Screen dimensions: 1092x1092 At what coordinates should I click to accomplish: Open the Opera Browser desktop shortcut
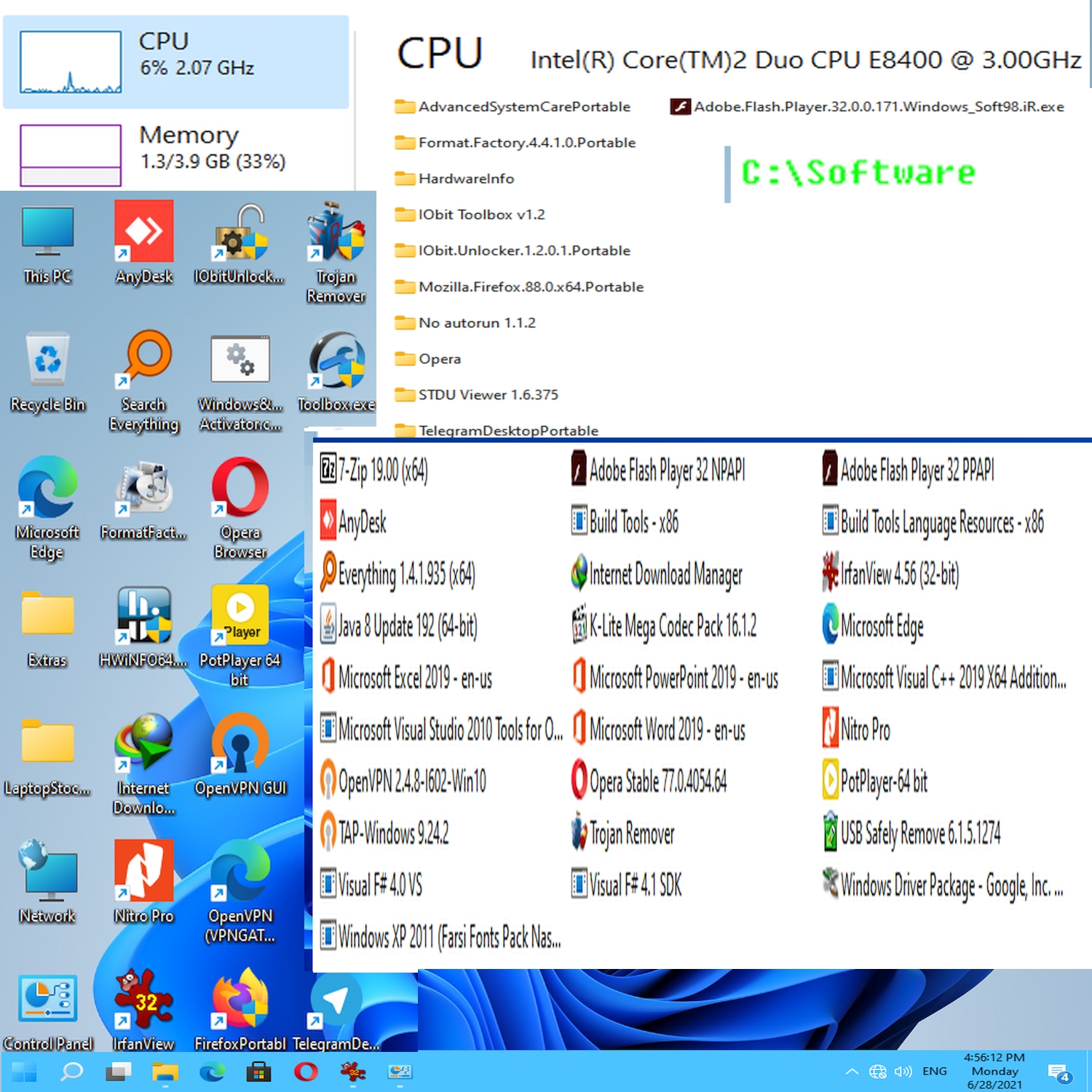click(x=240, y=509)
